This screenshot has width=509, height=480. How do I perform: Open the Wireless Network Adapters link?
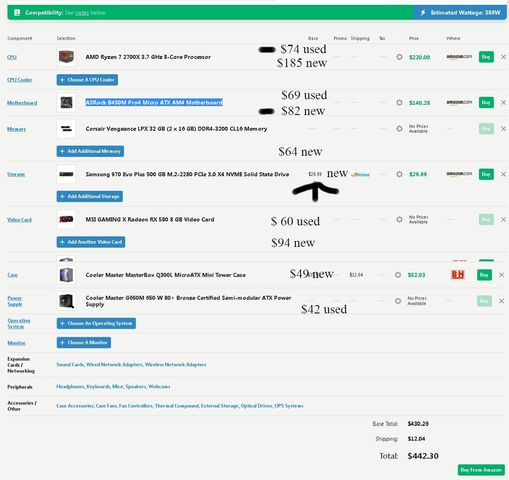coord(175,364)
